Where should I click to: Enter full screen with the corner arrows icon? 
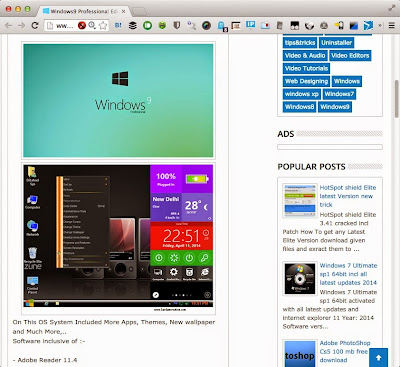point(391,9)
